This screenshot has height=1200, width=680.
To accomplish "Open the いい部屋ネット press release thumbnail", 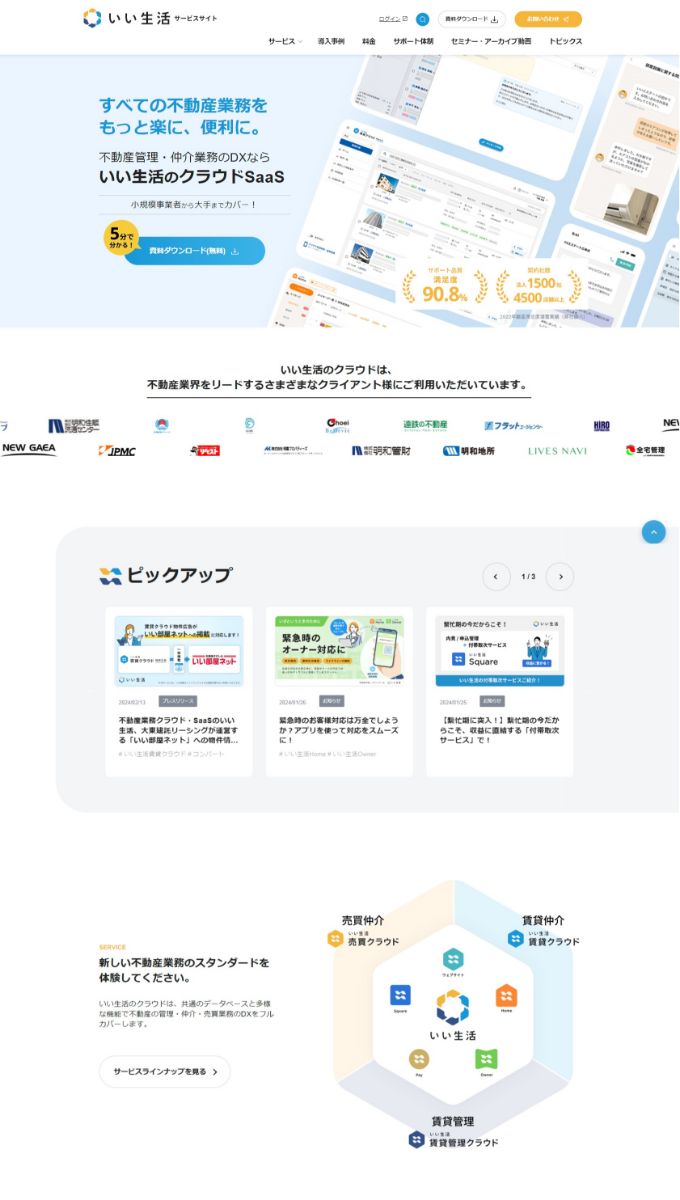I will (x=178, y=651).
